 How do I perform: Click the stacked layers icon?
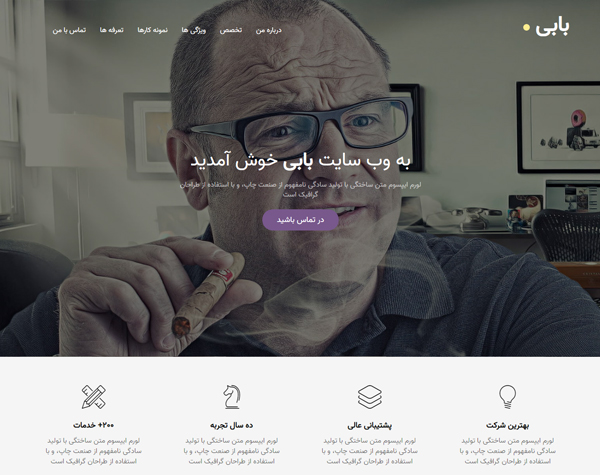(x=370, y=397)
